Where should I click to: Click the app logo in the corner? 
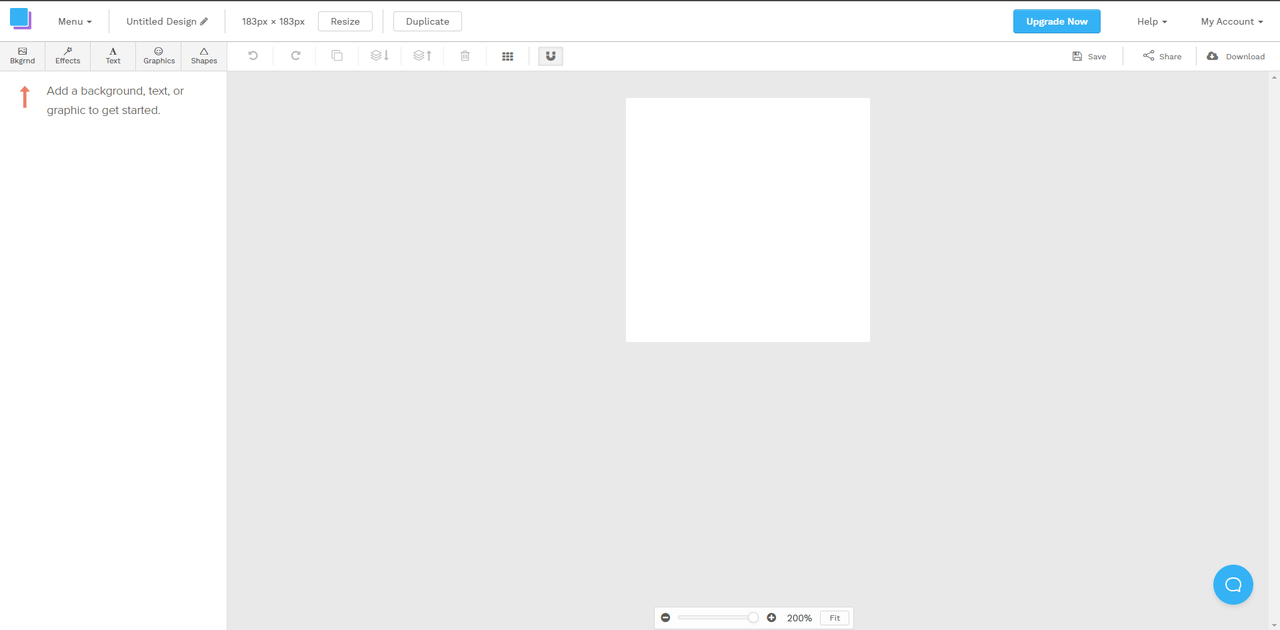tap(21, 19)
